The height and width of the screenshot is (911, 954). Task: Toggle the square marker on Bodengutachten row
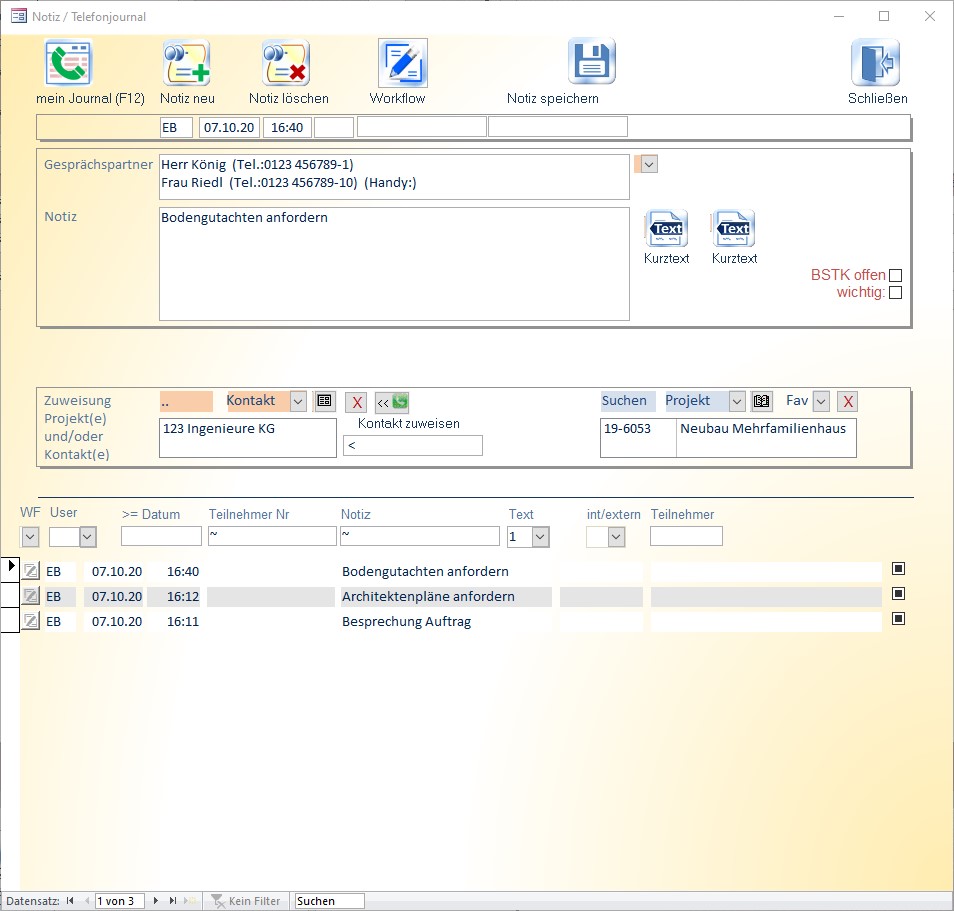[898, 569]
